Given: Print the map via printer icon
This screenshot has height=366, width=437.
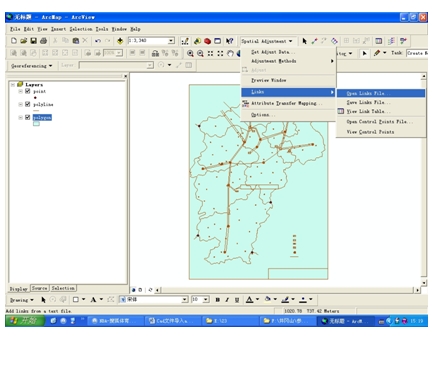Looking at the screenshot, I should point(43,41).
